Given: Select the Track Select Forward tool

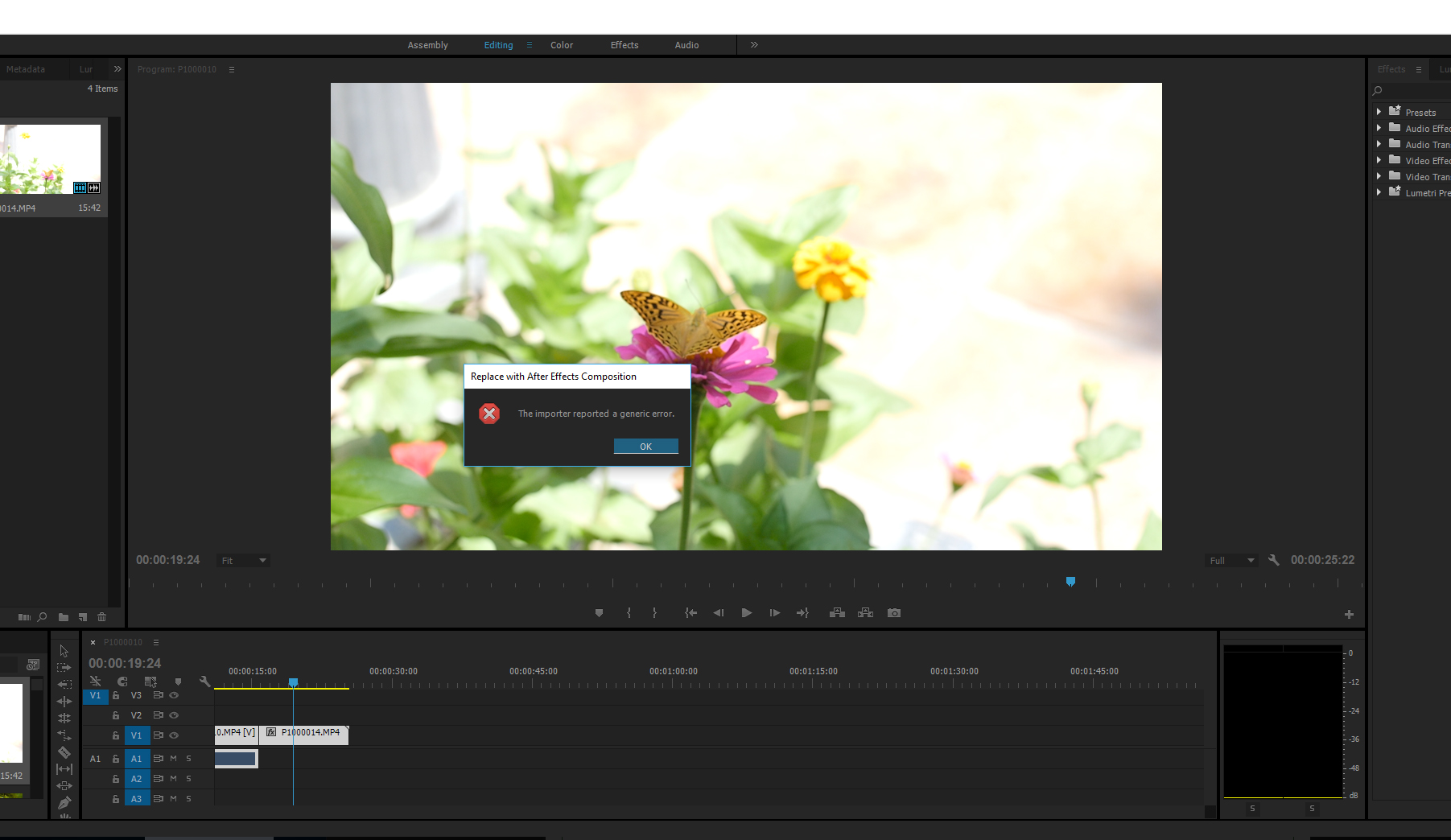Looking at the screenshot, I should 64,668.
